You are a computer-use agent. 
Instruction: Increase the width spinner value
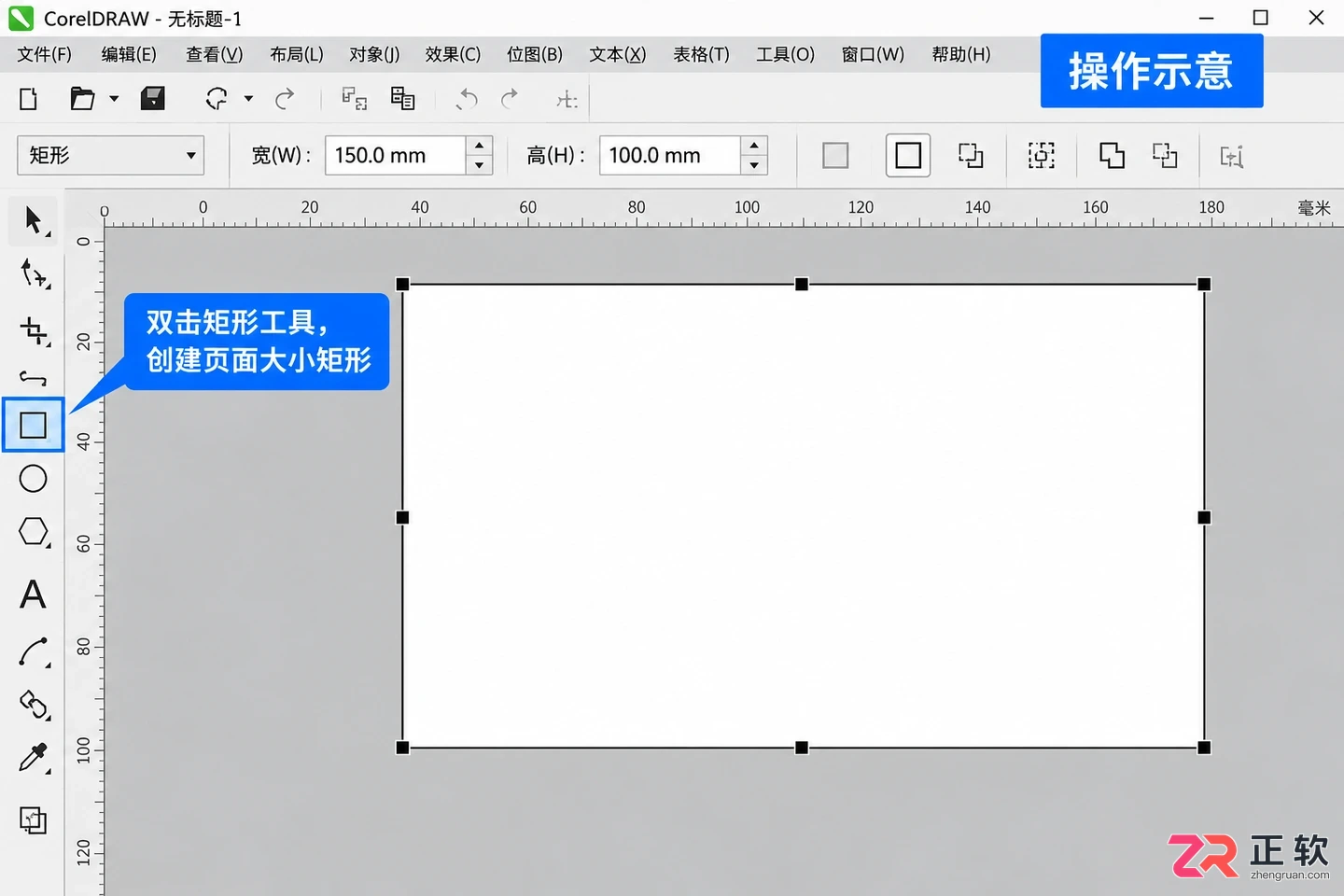[479, 146]
